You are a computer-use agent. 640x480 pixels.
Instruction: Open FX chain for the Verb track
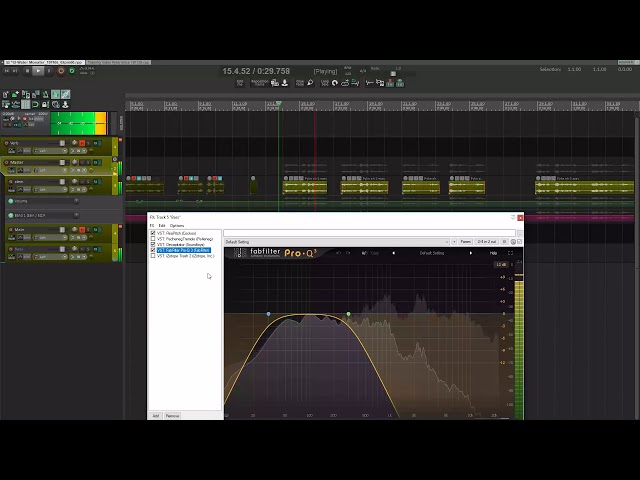96,143
